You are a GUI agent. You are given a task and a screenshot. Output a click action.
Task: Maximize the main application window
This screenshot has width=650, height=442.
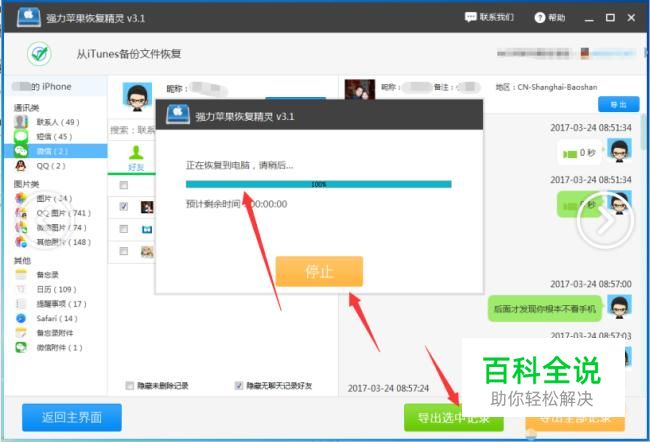point(610,18)
